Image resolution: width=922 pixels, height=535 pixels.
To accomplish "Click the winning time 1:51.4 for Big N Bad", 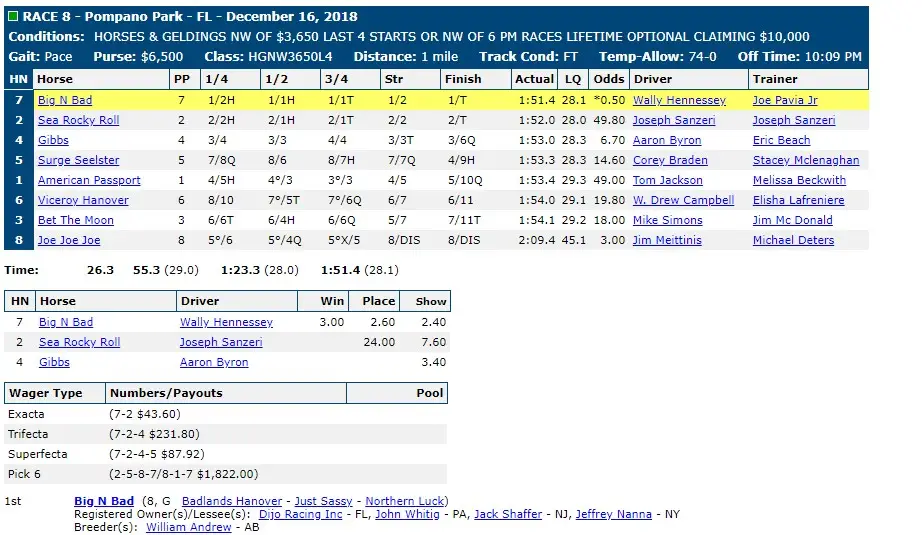I will click(537, 100).
